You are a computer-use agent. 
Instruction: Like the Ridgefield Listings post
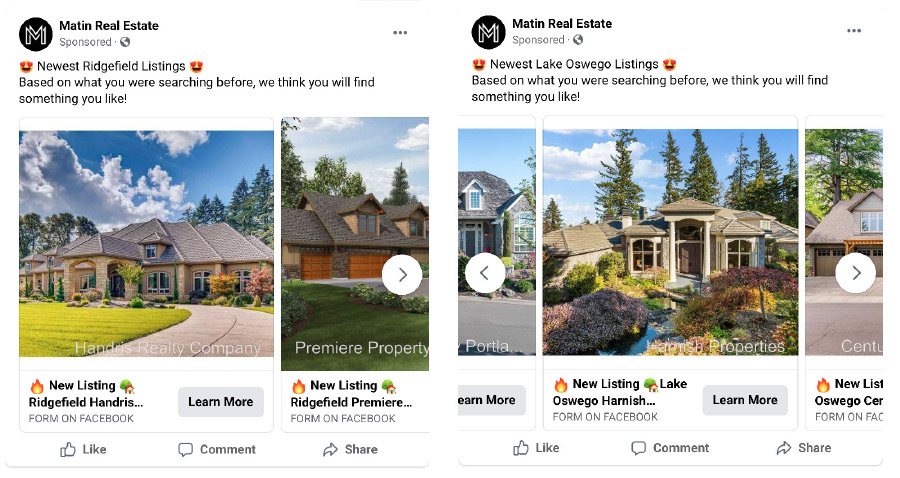tap(83, 449)
